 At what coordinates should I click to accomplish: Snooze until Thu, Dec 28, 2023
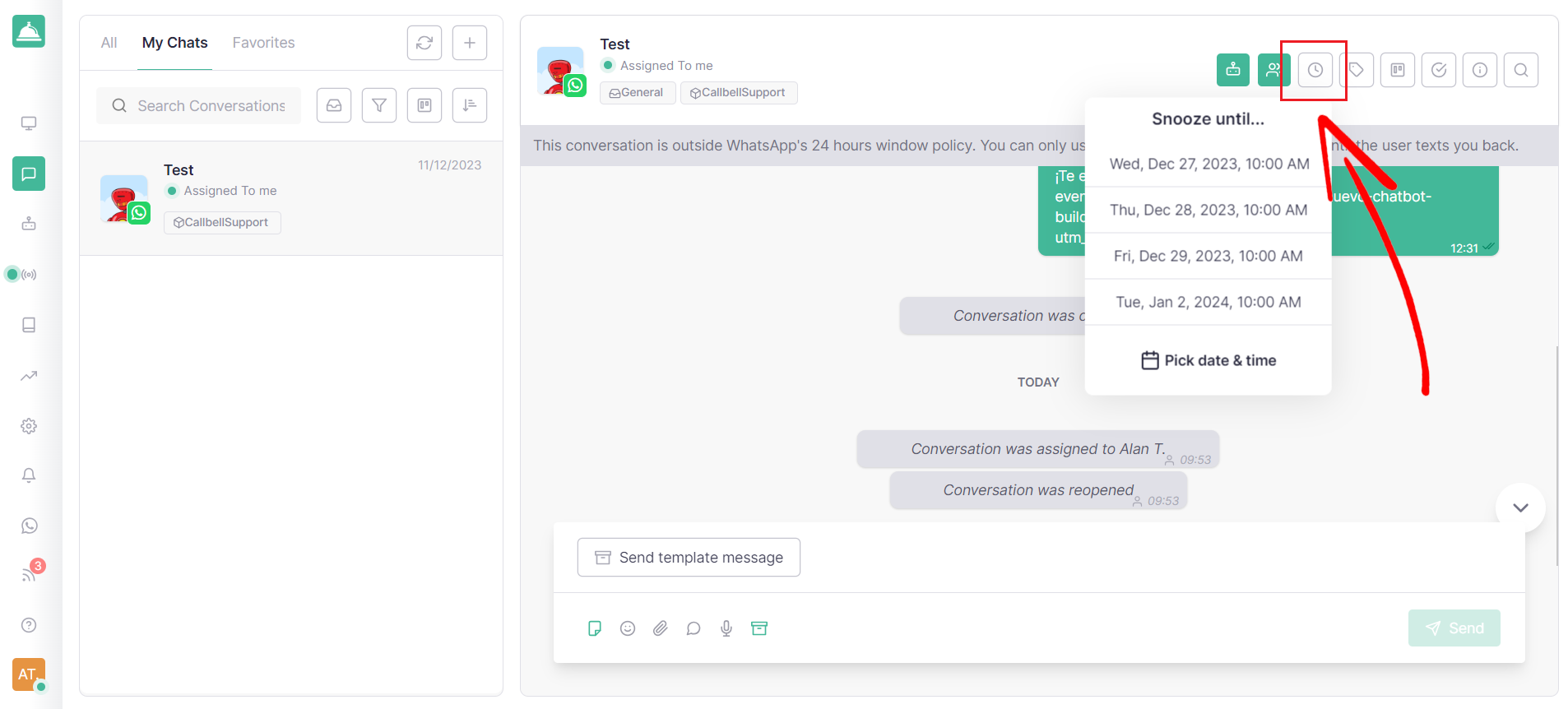(x=1208, y=210)
